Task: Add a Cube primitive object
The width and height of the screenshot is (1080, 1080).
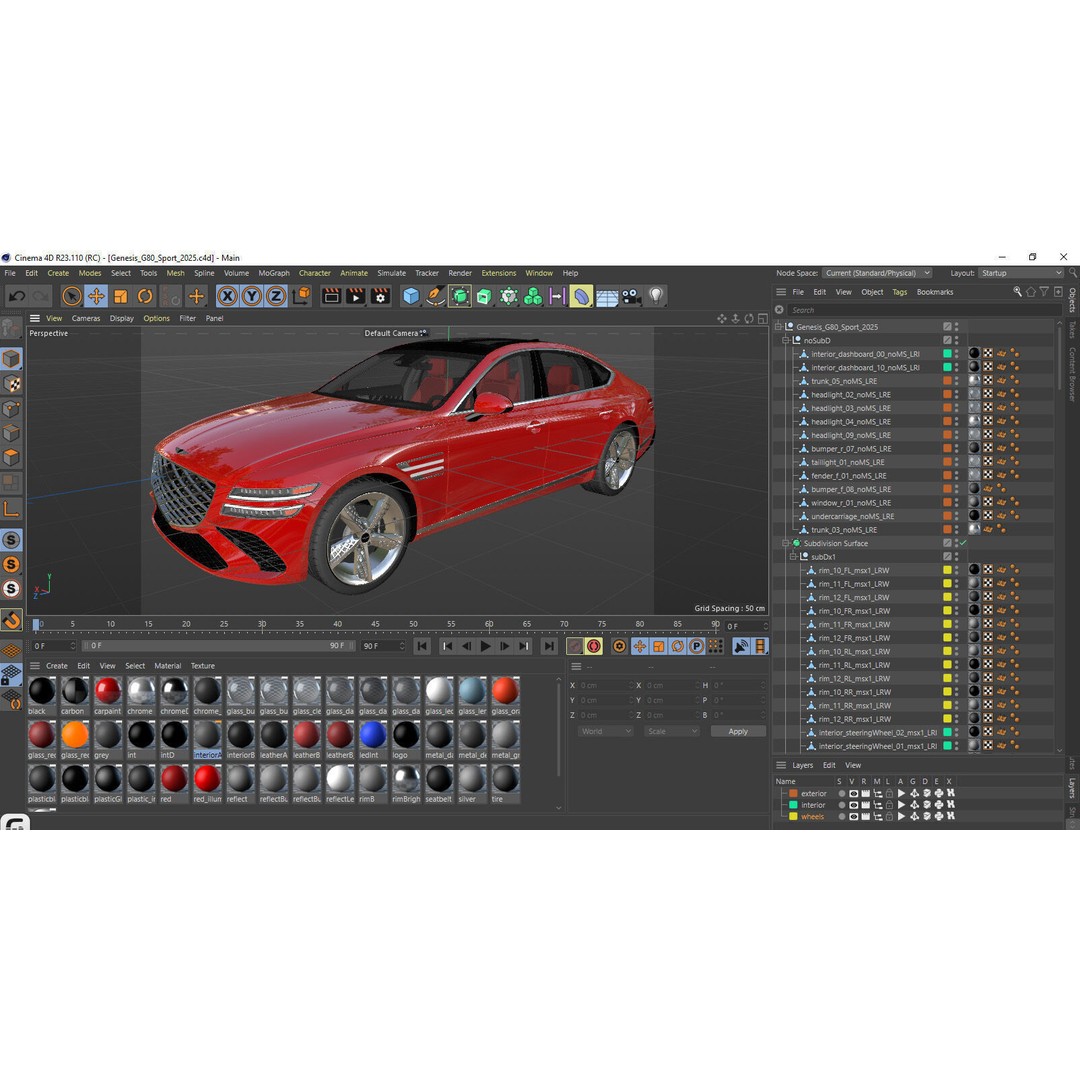Action: click(411, 296)
